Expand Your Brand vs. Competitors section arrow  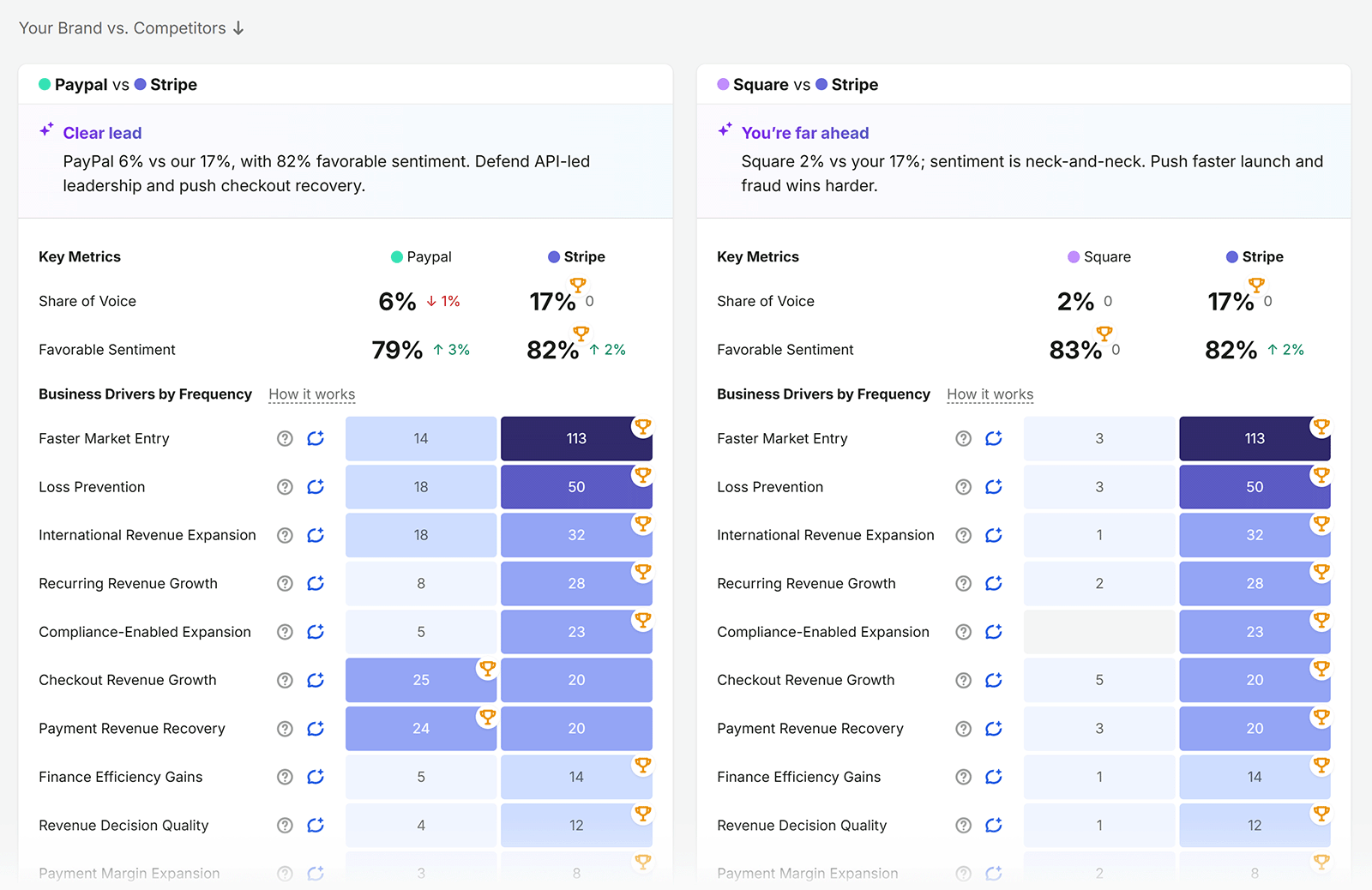(238, 28)
